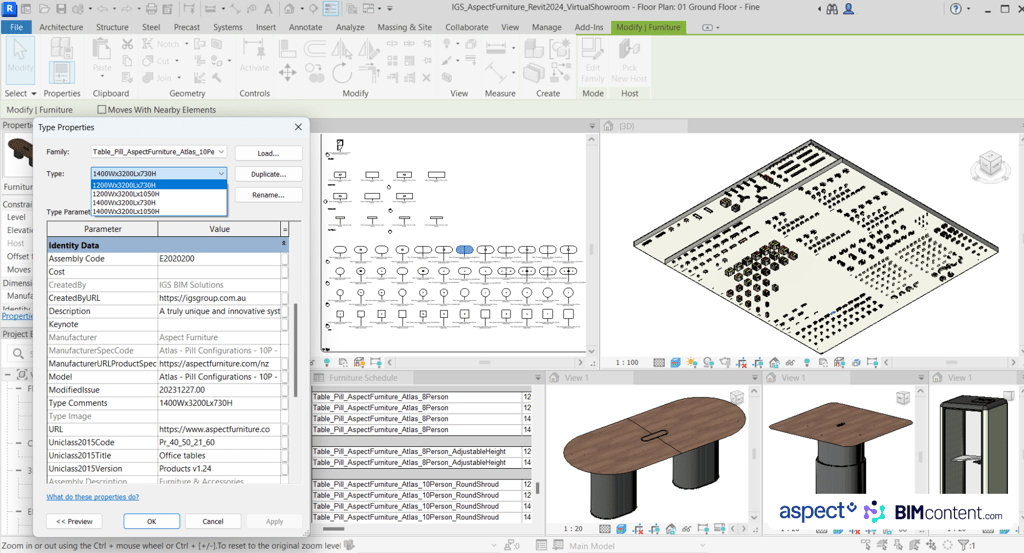1024x553 pixels.
Task: Click the ViewCube in the 3D view
Action: point(990,165)
